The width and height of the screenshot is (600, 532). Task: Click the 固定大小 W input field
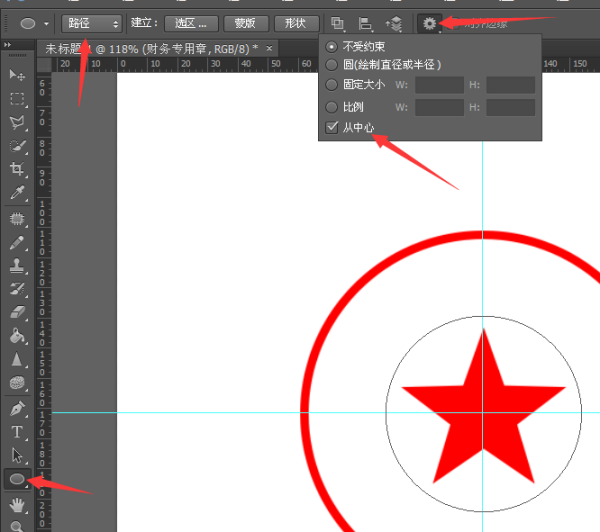click(439, 85)
